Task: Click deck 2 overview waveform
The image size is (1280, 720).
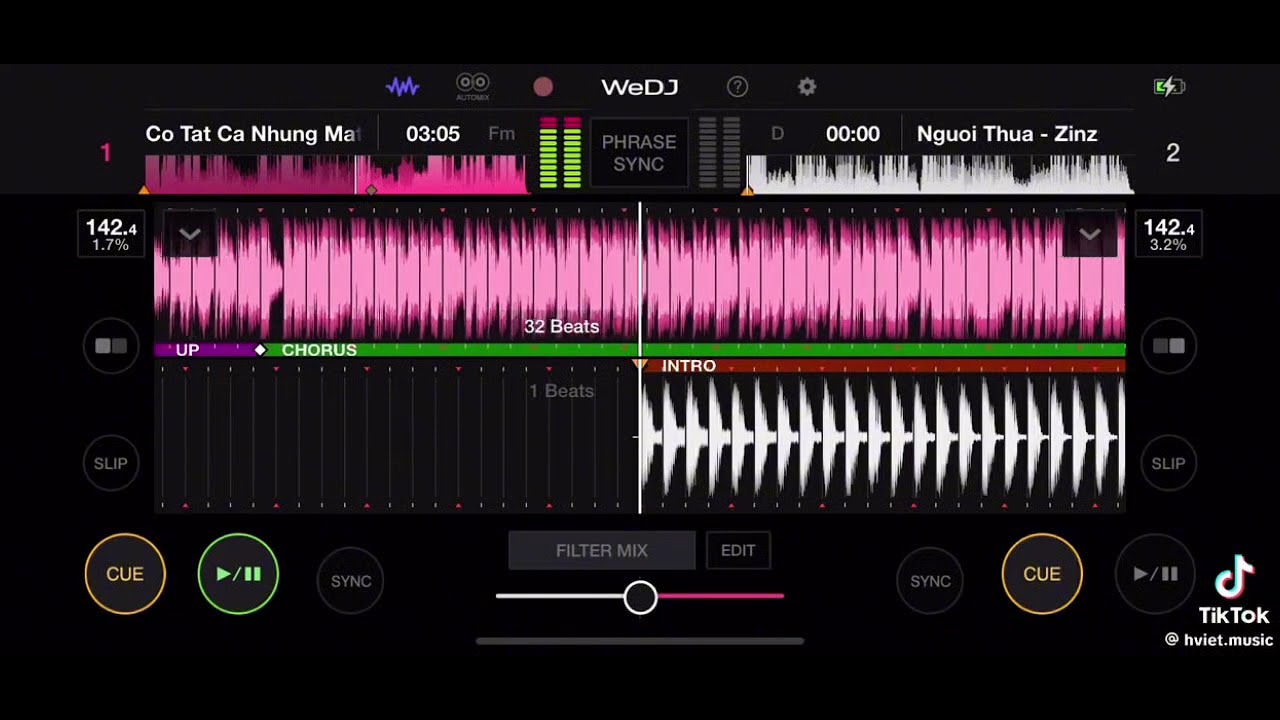Action: coord(940,173)
